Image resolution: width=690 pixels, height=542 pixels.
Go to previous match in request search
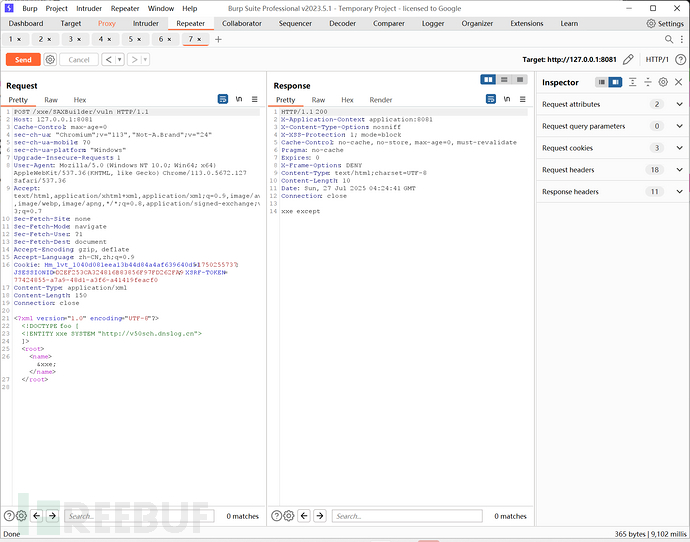point(38,516)
